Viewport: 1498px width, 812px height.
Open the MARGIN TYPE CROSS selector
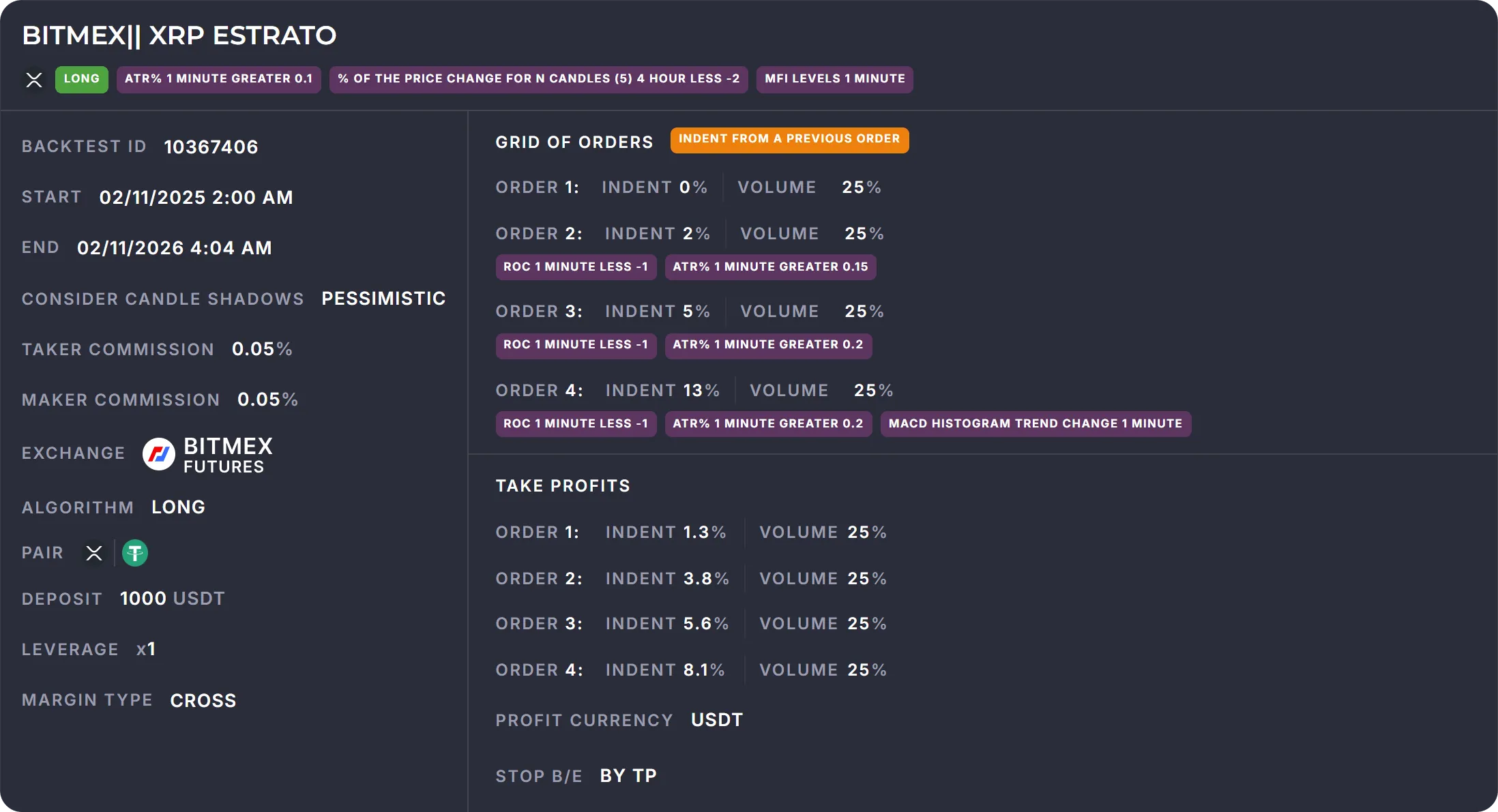pos(203,700)
